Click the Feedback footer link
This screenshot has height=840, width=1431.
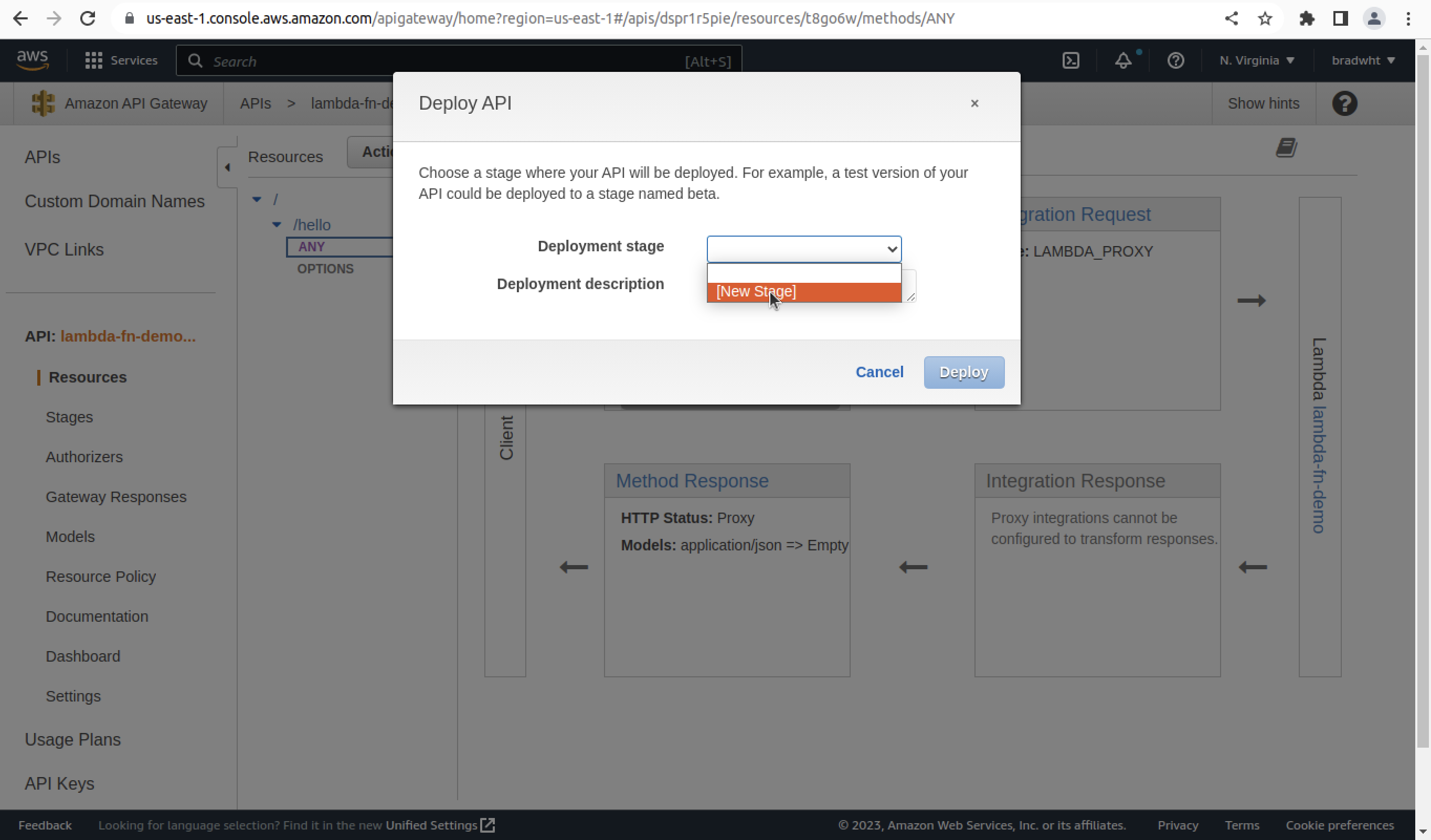45,825
